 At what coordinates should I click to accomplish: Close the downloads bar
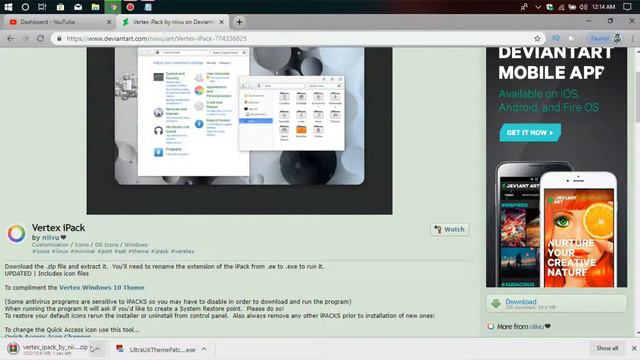coord(633,348)
